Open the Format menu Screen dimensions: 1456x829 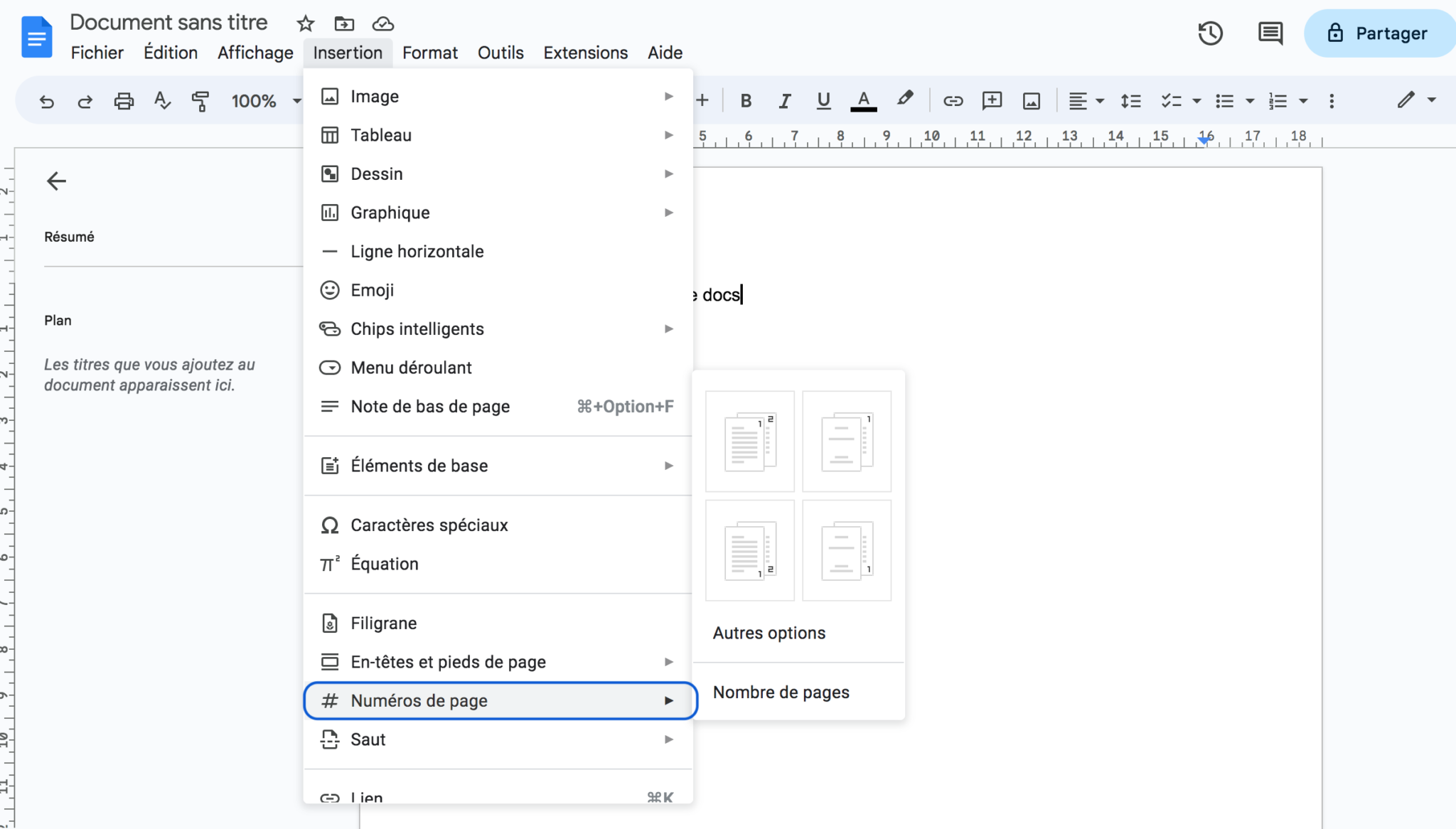click(429, 52)
